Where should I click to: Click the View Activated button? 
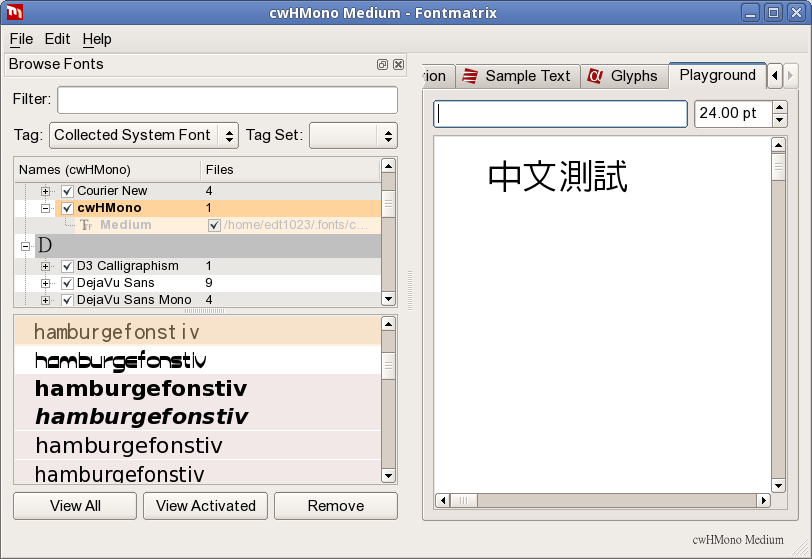205,506
